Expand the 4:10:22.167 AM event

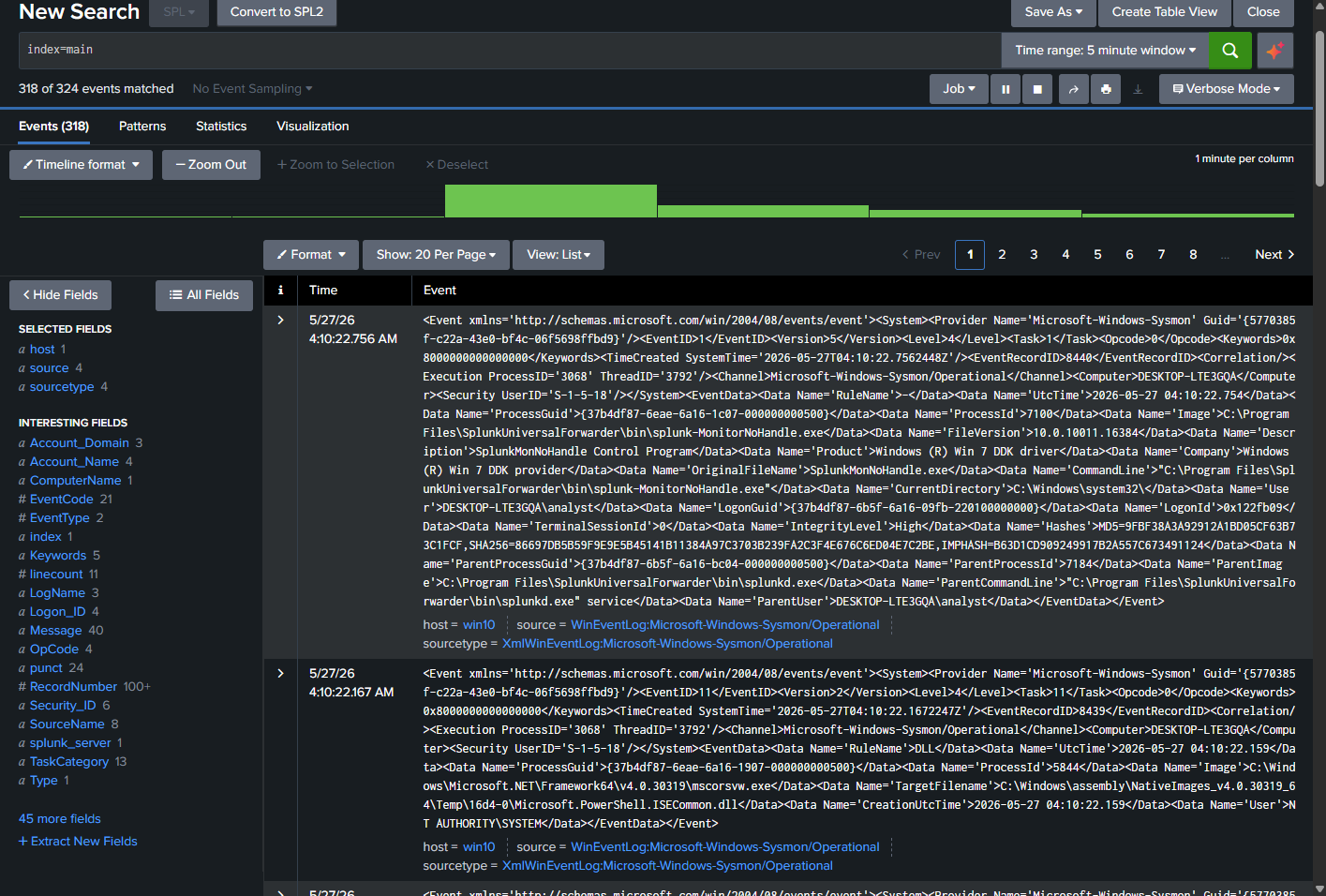[x=280, y=674]
